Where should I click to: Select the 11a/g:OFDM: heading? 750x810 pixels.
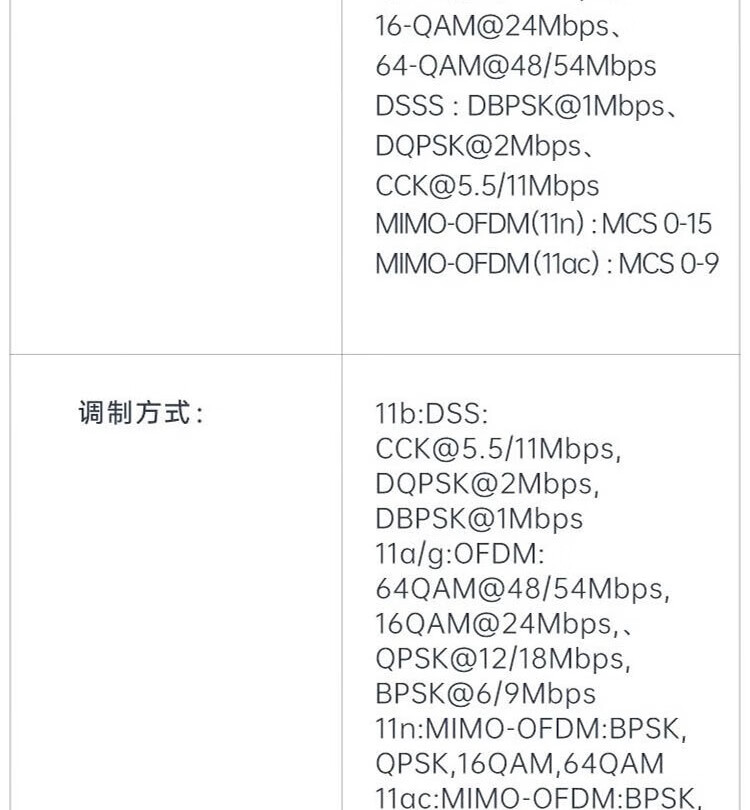pyautogui.click(x=460, y=554)
